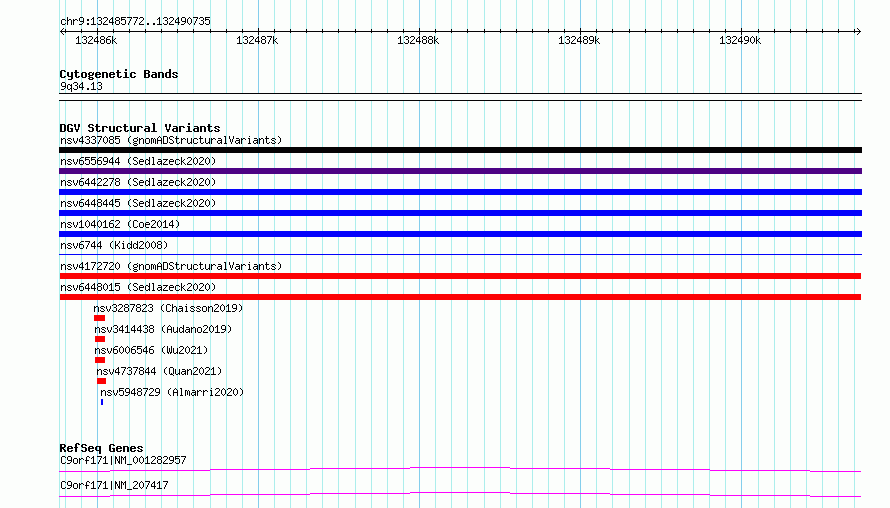Open variant nsv4737844 (Quan2021) label
The width and height of the screenshot is (890, 508).
point(159,371)
